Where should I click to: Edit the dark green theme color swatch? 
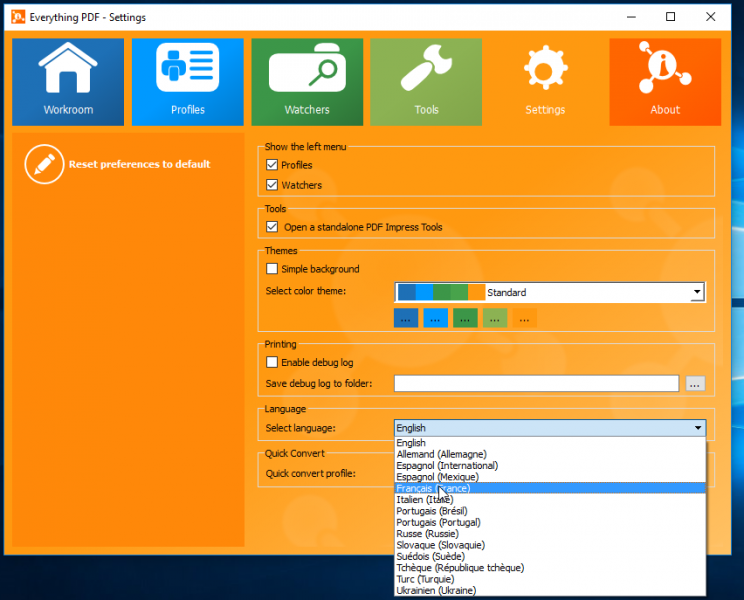[465, 318]
